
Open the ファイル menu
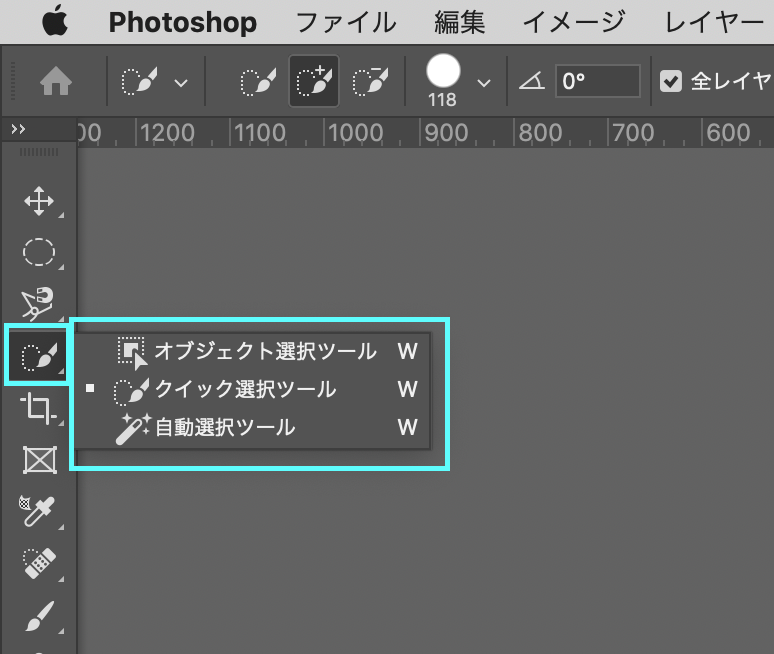[346, 22]
